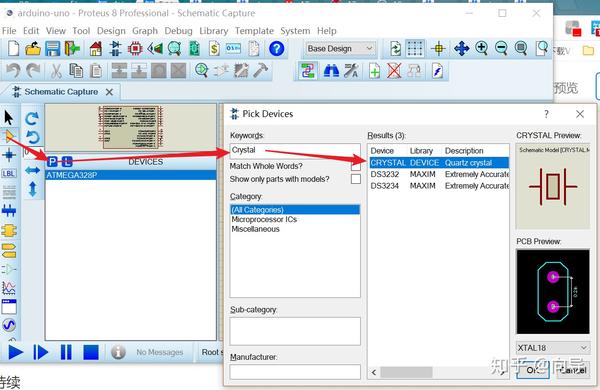The height and width of the screenshot is (390, 600).
Task: Toggle the wire autorouter icon
Action: click(x=308, y=71)
